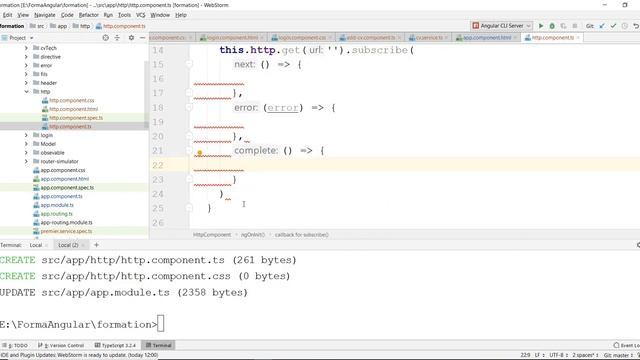Image resolution: width=640 pixels, height=360 pixels.
Task: Click the ngOnInit() editor breadcrumb
Action: (253, 235)
